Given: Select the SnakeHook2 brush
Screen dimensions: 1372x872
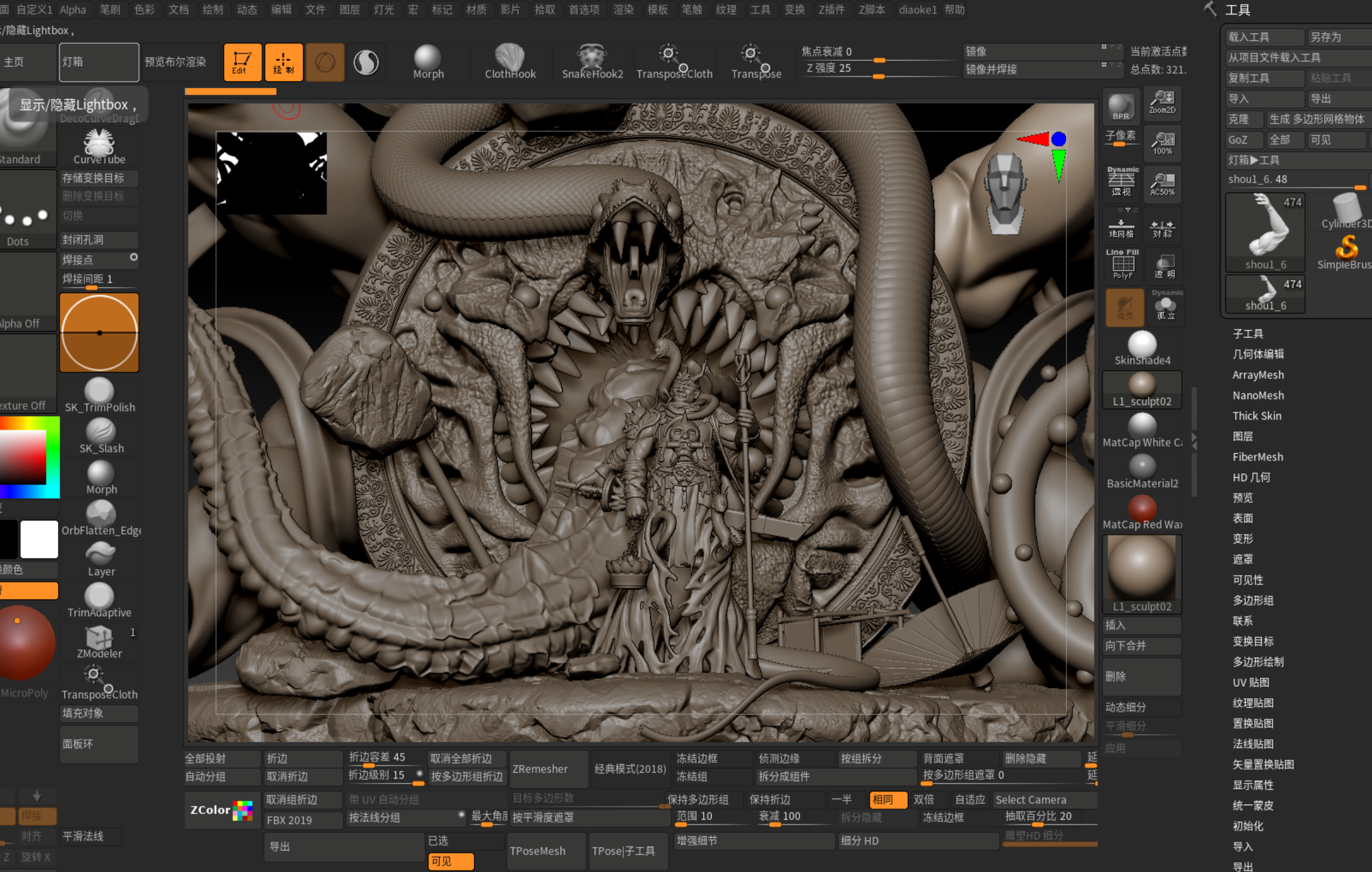Looking at the screenshot, I should (x=592, y=61).
